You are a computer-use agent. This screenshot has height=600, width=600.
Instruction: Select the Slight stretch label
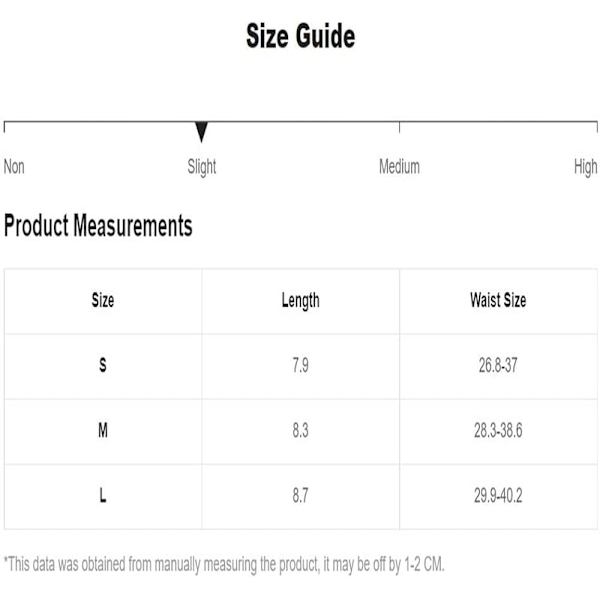(x=202, y=168)
